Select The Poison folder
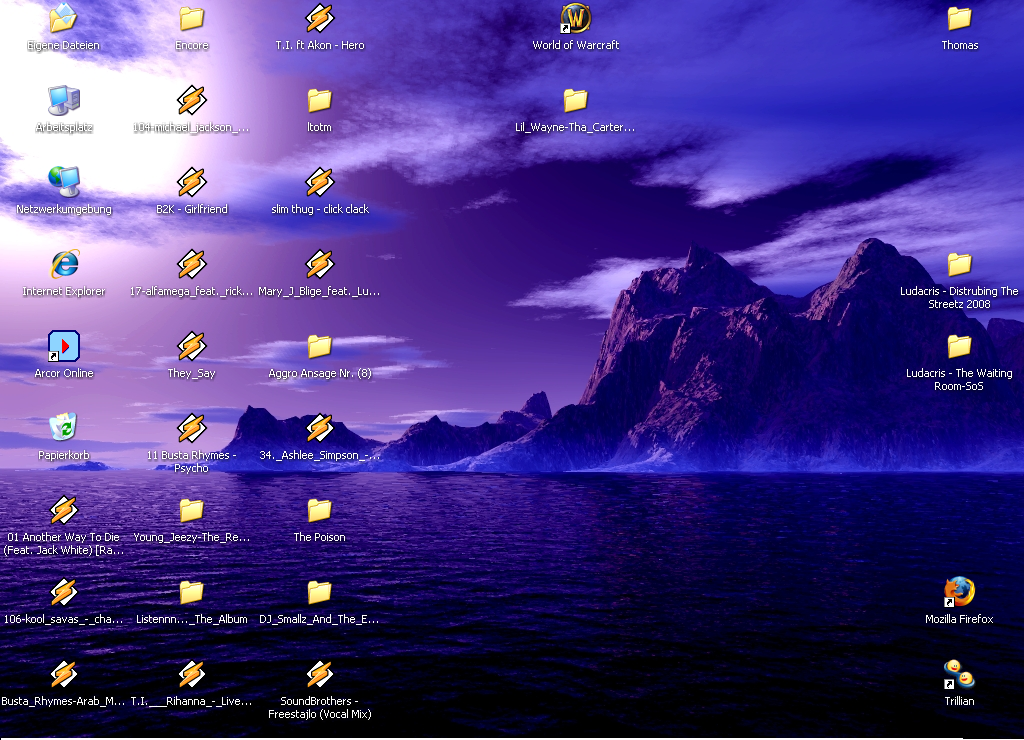This screenshot has height=740, width=1024. (x=320, y=511)
